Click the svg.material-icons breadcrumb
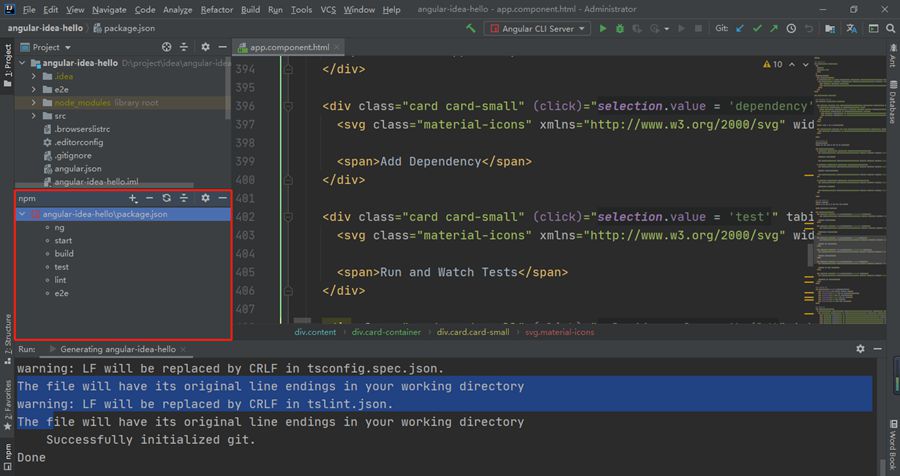900x476 pixels. tap(559, 332)
